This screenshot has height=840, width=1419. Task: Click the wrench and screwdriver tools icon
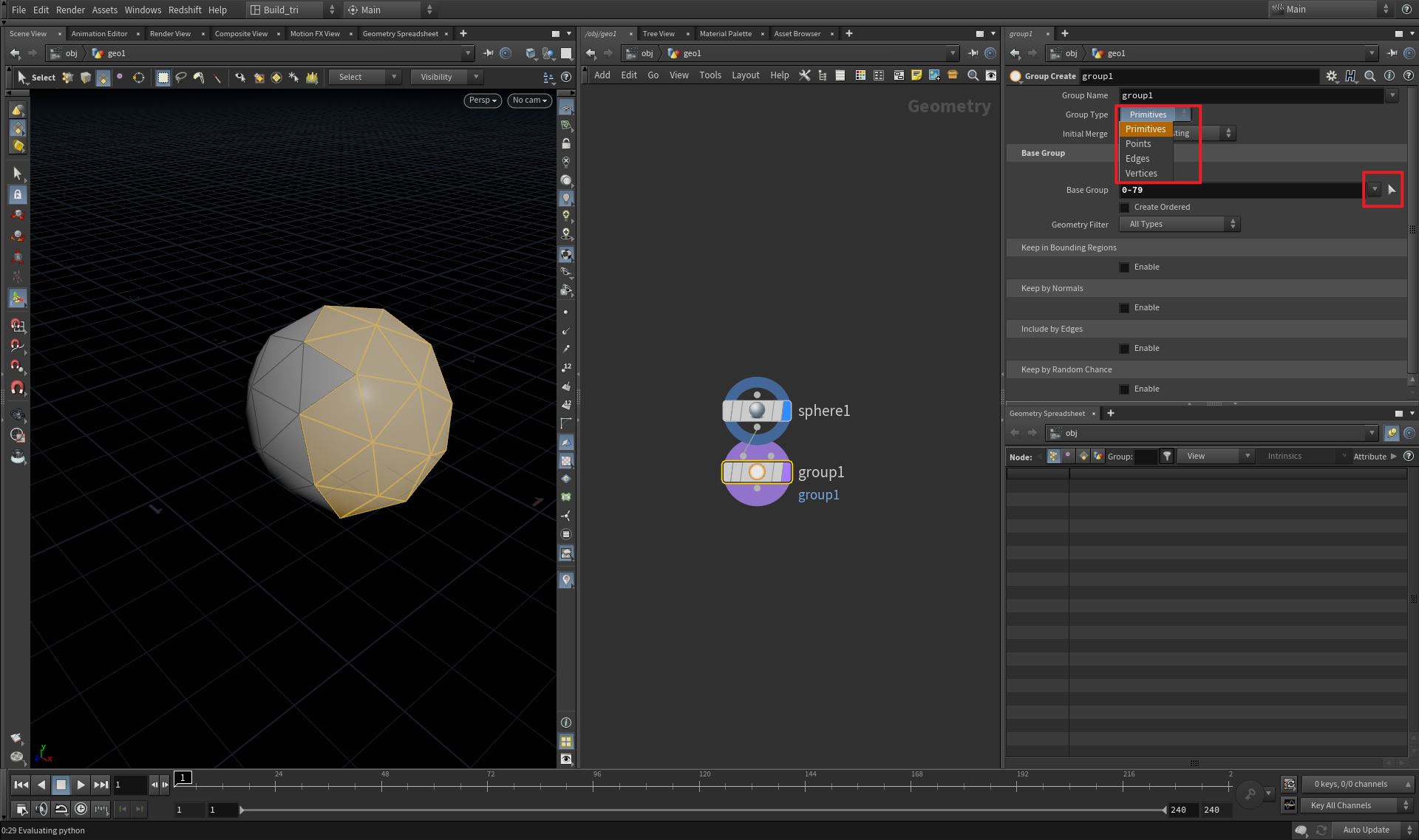point(805,75)
